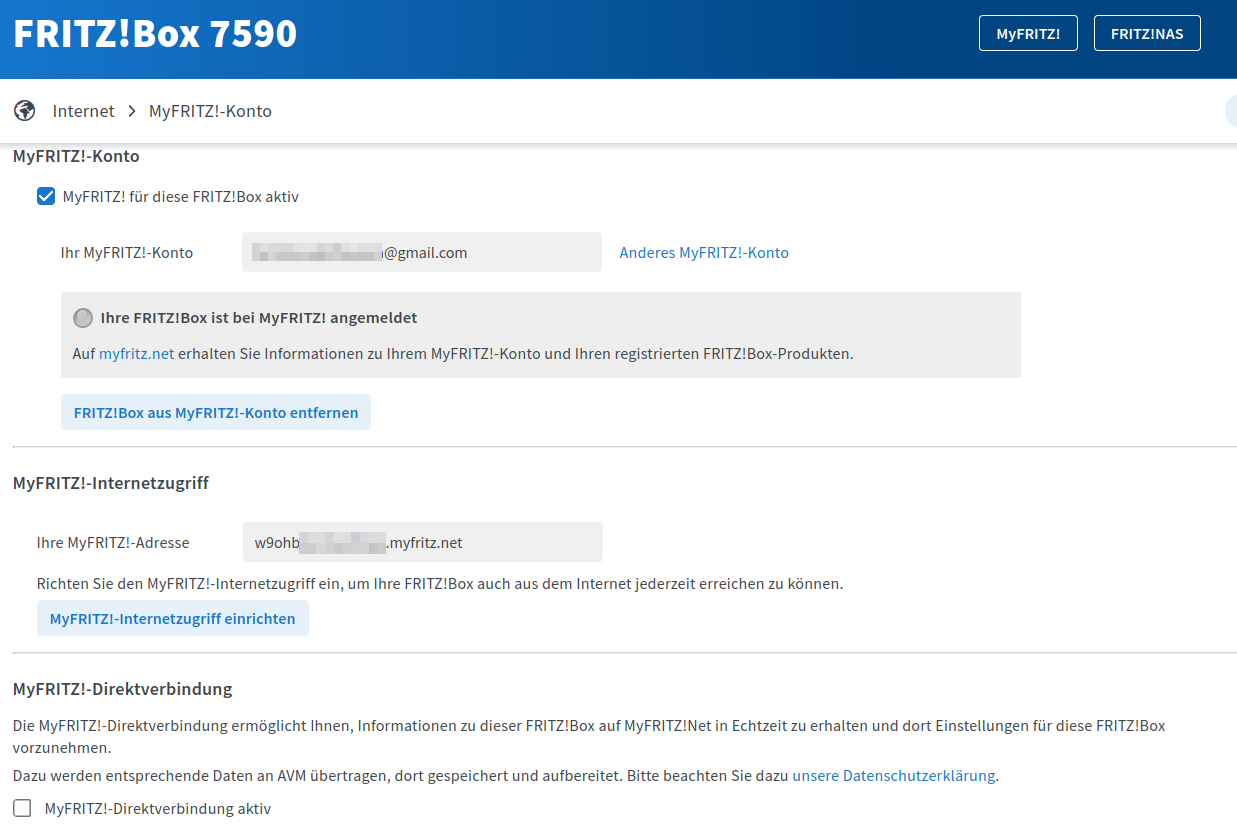This screenshot has width=1237, height=839.
Task: Click 'Ihre FRITZ!Box ist bei MyFRITZ! angemeldet' text
Action: pos(259,318)
